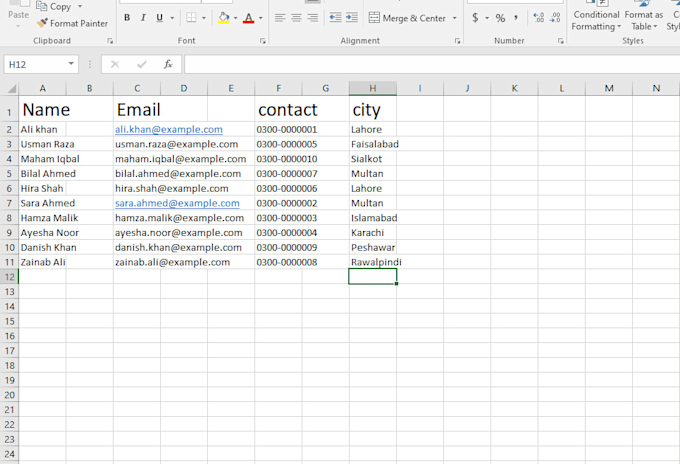Viewport: 680px width, 464px height.
Task: Open the dollar format dropdown arrow
Action: 487,18
